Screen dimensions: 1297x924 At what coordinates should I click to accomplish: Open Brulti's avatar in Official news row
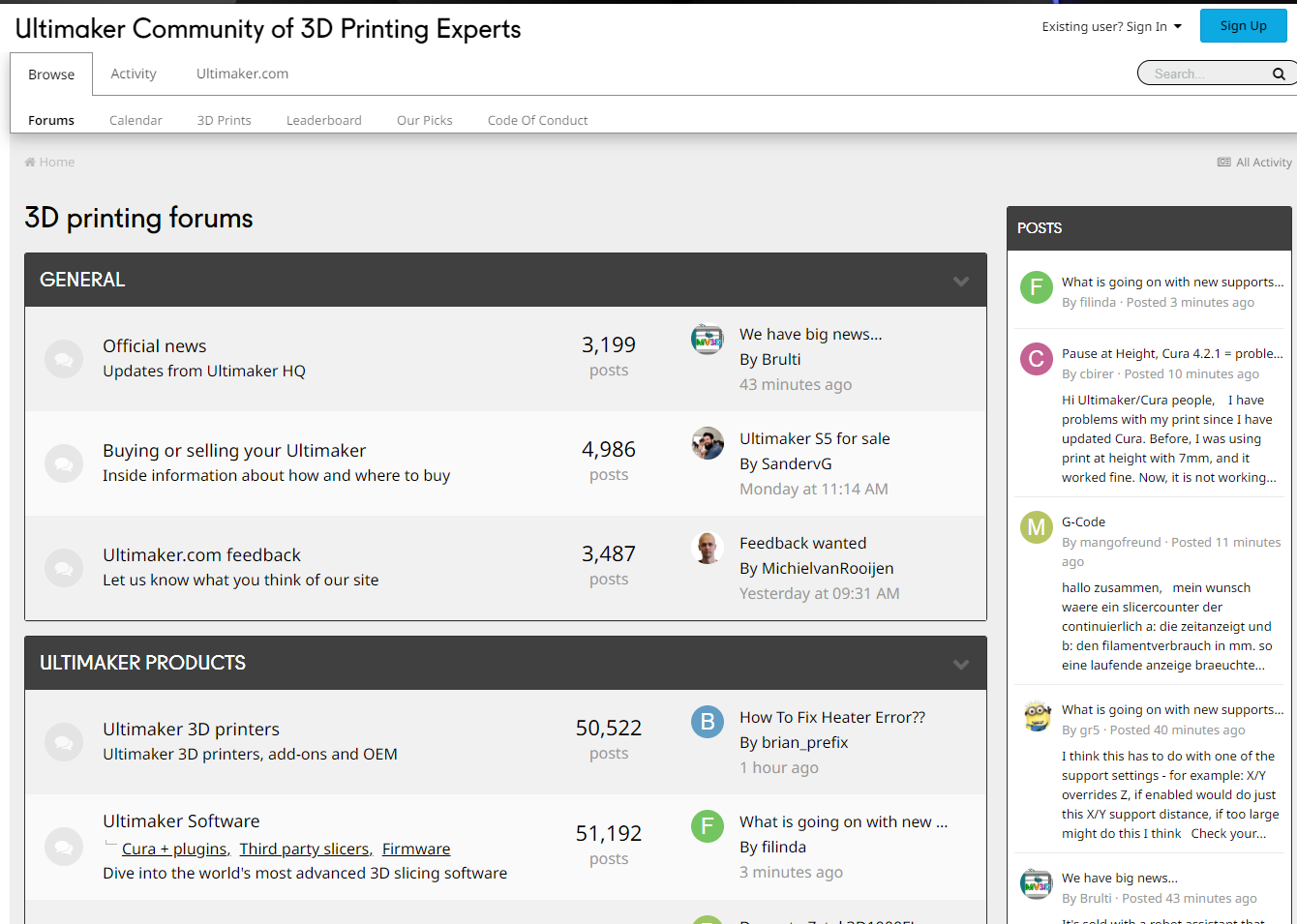708,339
